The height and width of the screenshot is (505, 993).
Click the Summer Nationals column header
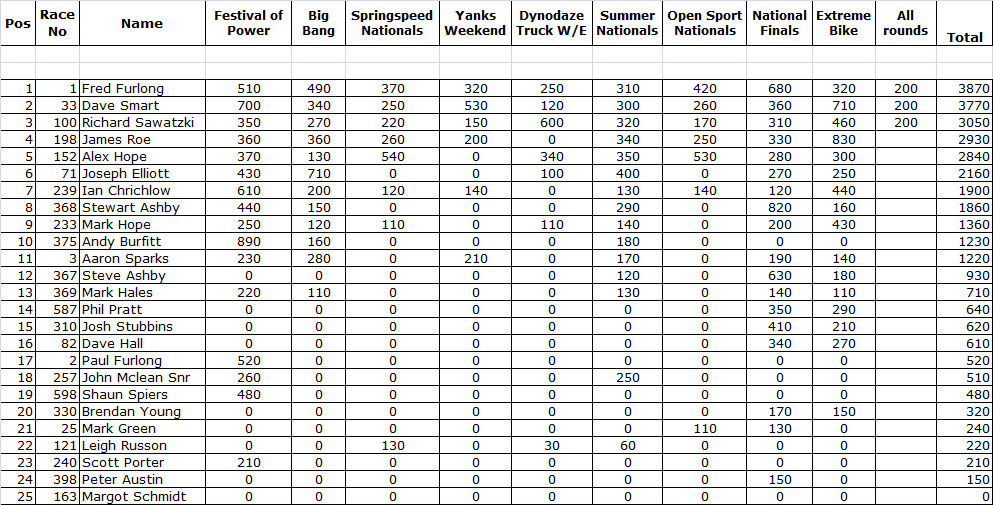[627, 23]
